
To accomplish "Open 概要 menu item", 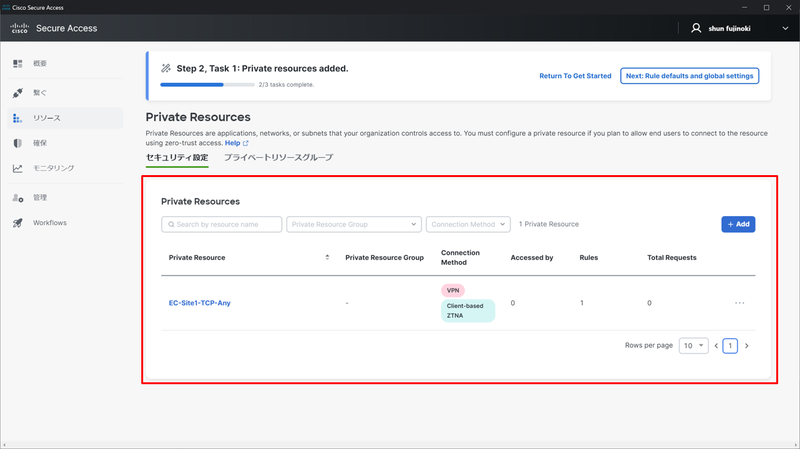I will (x=65, y=63).
